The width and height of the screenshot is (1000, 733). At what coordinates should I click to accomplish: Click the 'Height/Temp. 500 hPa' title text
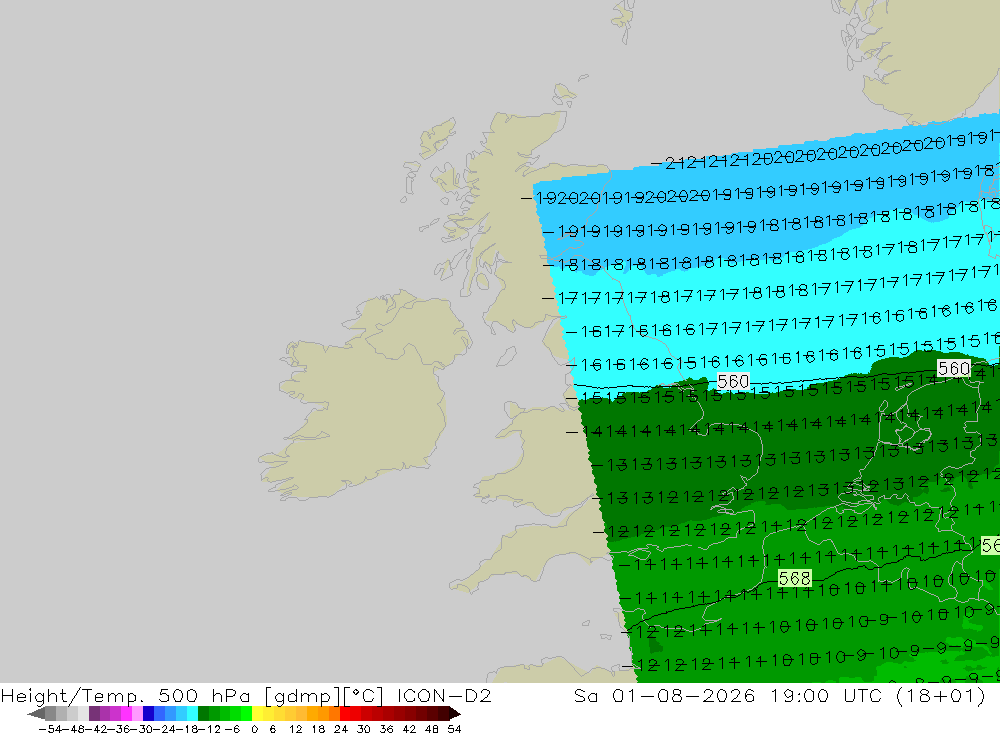click(126, 695)
